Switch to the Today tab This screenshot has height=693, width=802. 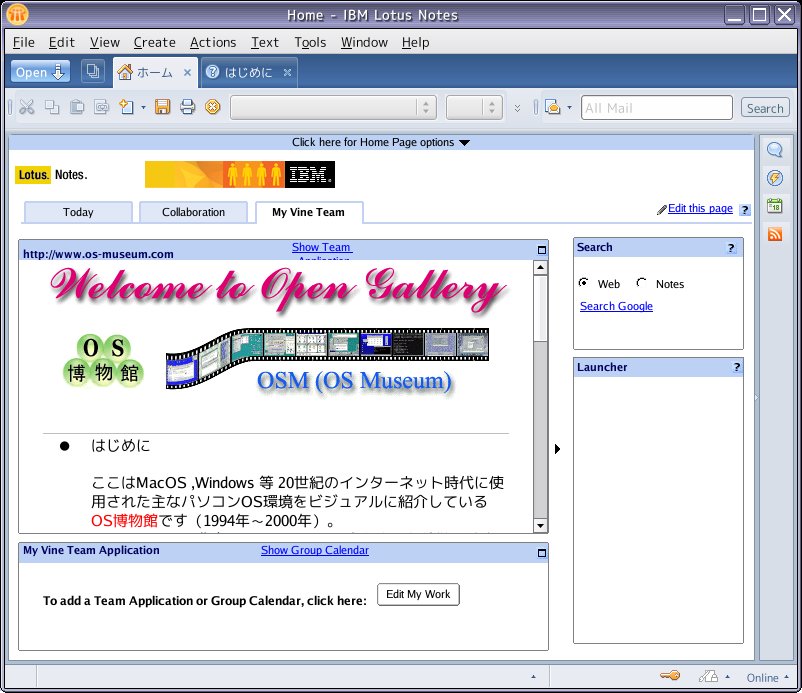(x=78, y=212)
